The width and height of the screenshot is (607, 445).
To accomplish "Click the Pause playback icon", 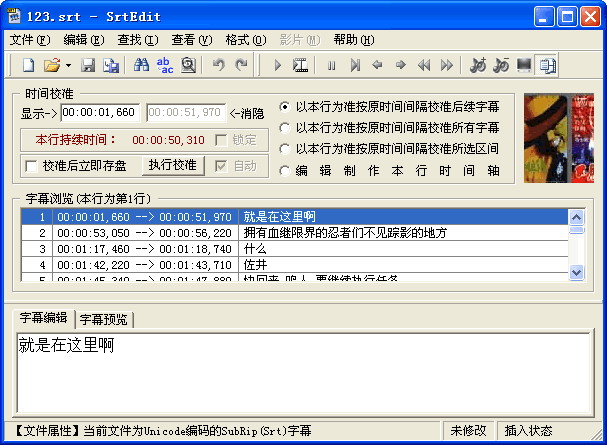I will click(x=331, y=65).
